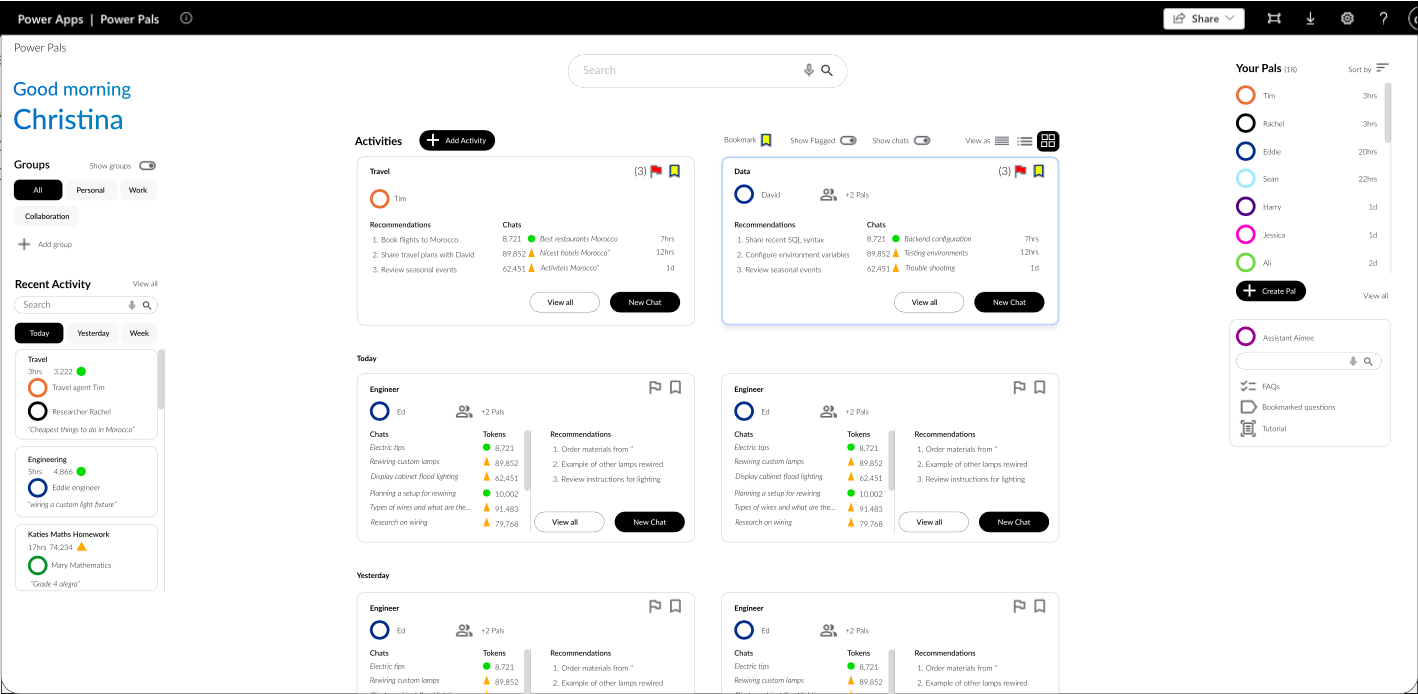The height and width of the screenshot is (694, 1418).
Task: Open 'Katies Maths Homework' recent activity
Action: pyautogui.click(x=86, y=557)
